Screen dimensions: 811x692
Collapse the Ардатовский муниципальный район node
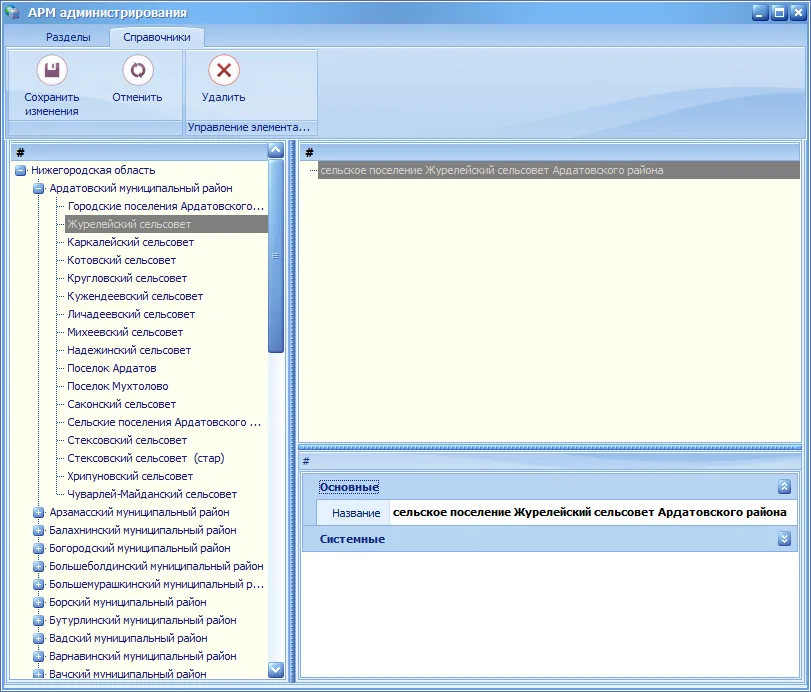(x=38, y=188)
